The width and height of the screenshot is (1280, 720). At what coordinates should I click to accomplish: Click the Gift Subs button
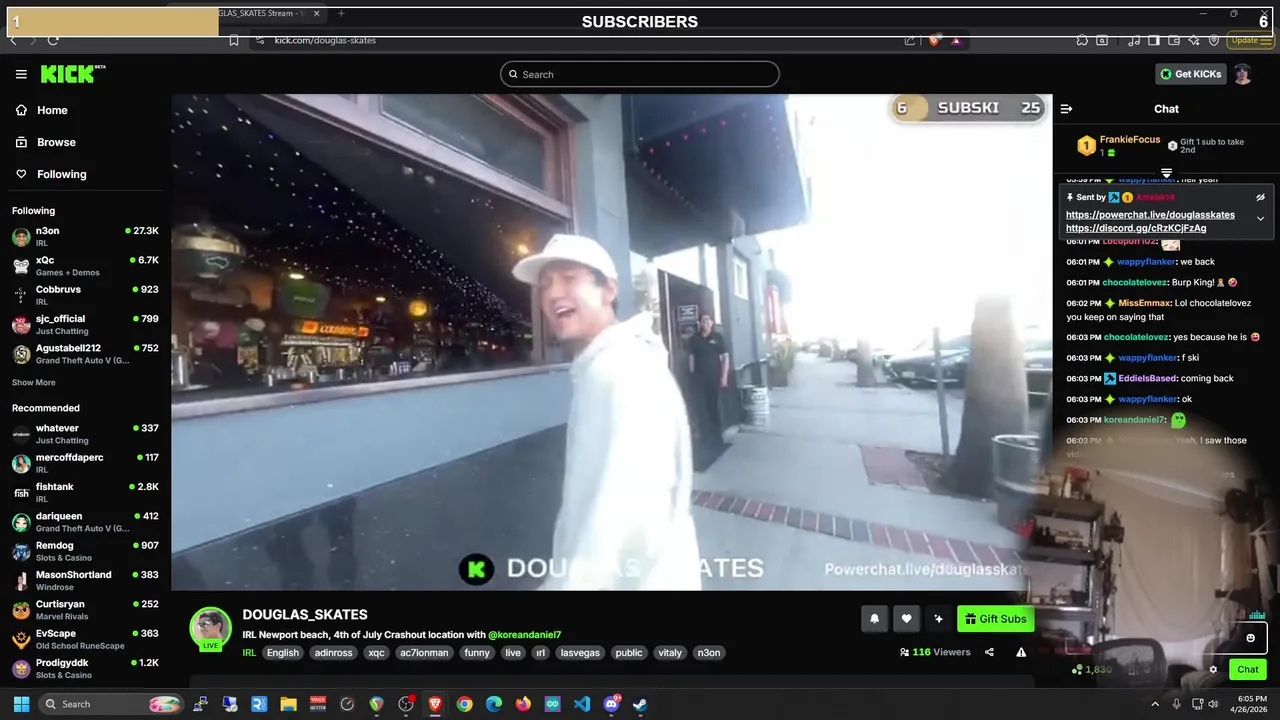995,619
